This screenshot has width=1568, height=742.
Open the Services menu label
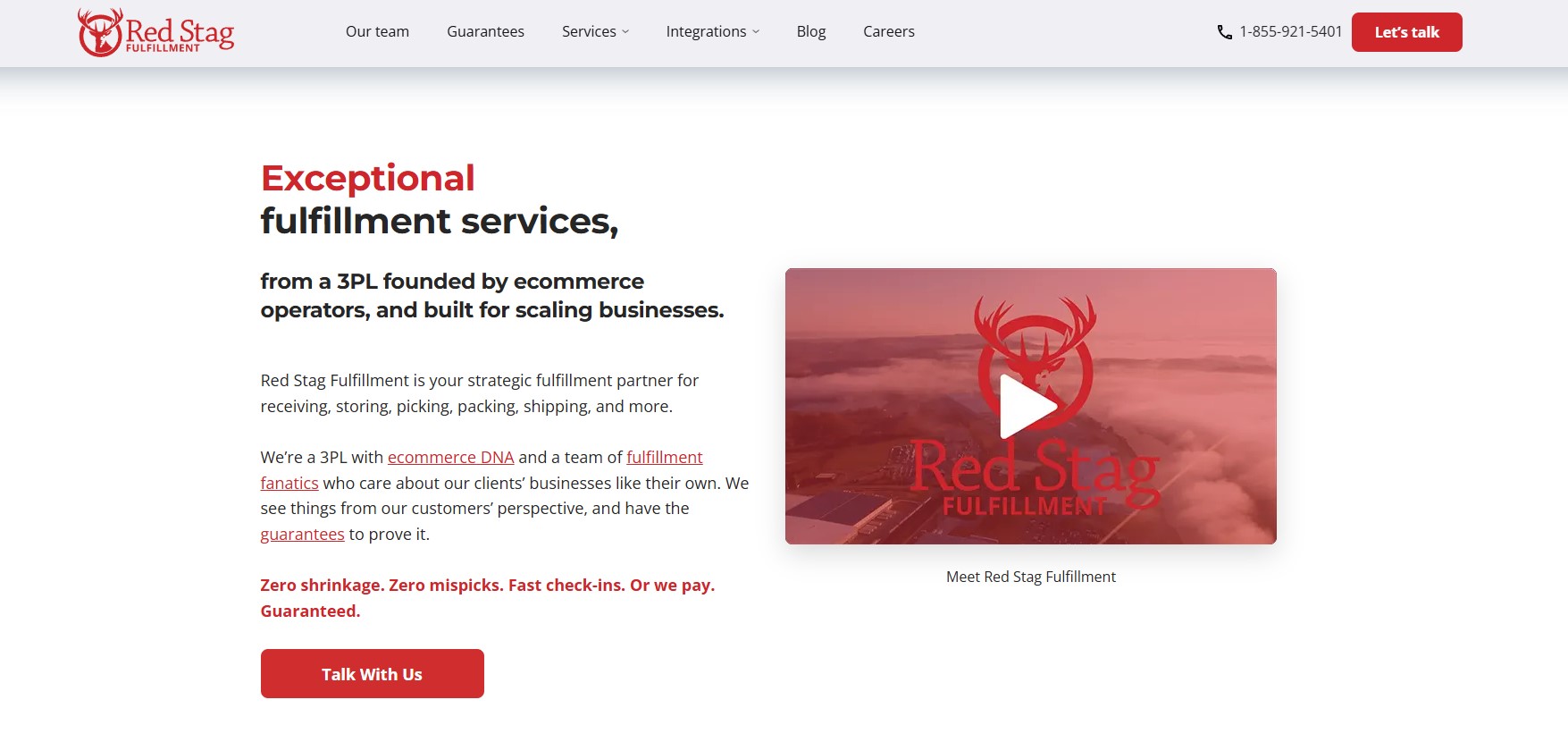pos(589,31)
